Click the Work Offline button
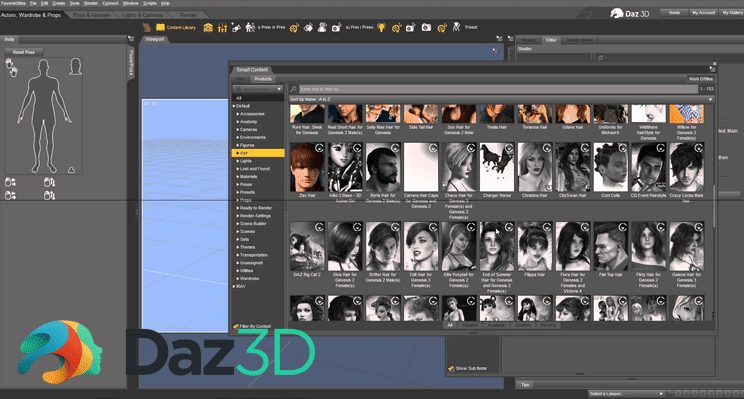The image size is (744, 399). pos(700,79)
